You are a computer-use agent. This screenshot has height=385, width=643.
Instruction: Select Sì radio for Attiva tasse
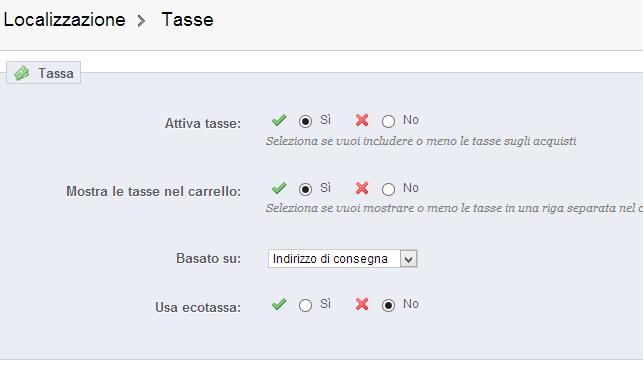[x=305, y=121]
